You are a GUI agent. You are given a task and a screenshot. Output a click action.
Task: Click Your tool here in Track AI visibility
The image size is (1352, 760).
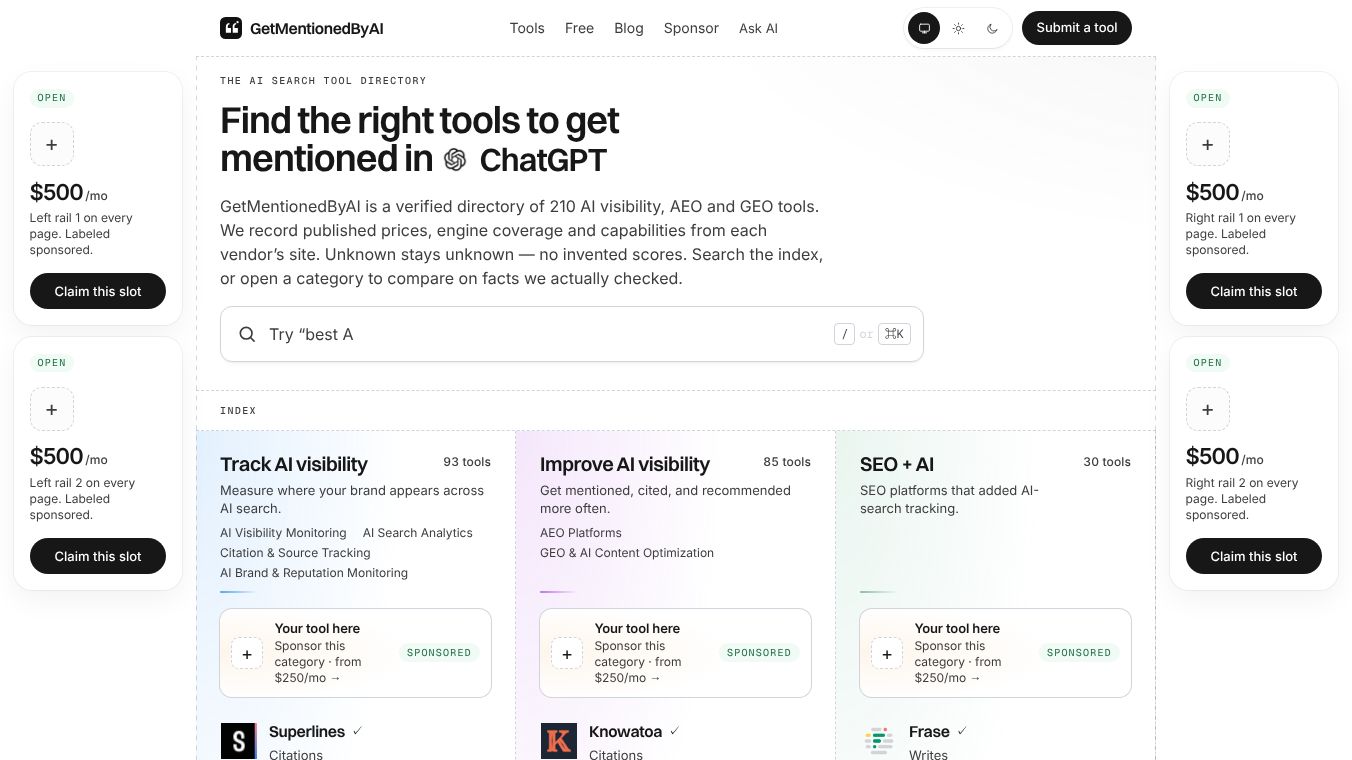(317, 628)
